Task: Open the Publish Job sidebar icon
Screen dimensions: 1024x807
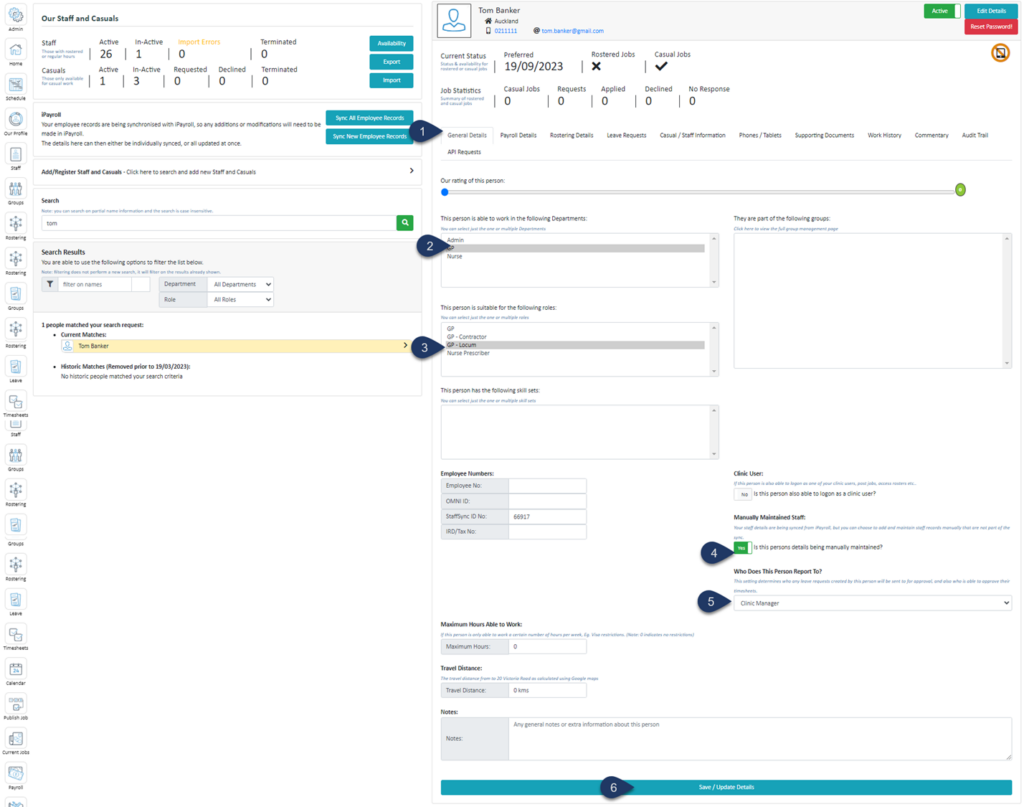Action: pos(16,704)
